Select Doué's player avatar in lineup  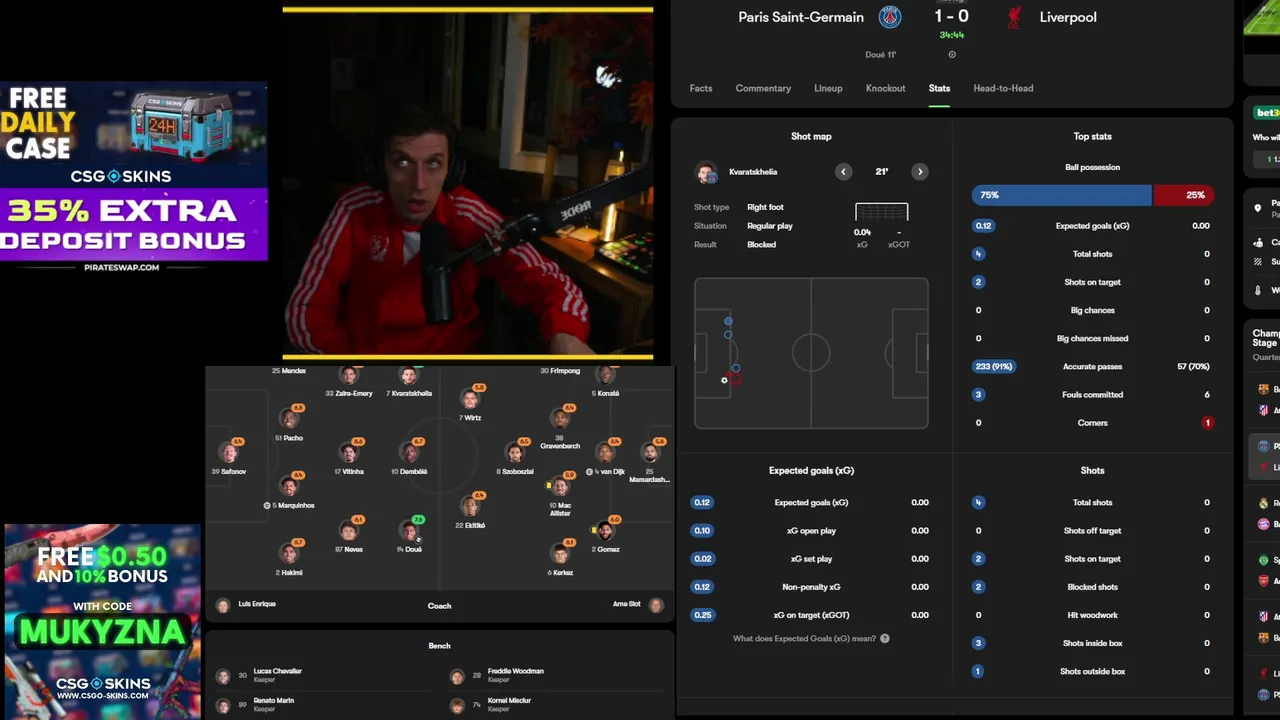pos(409,532)
